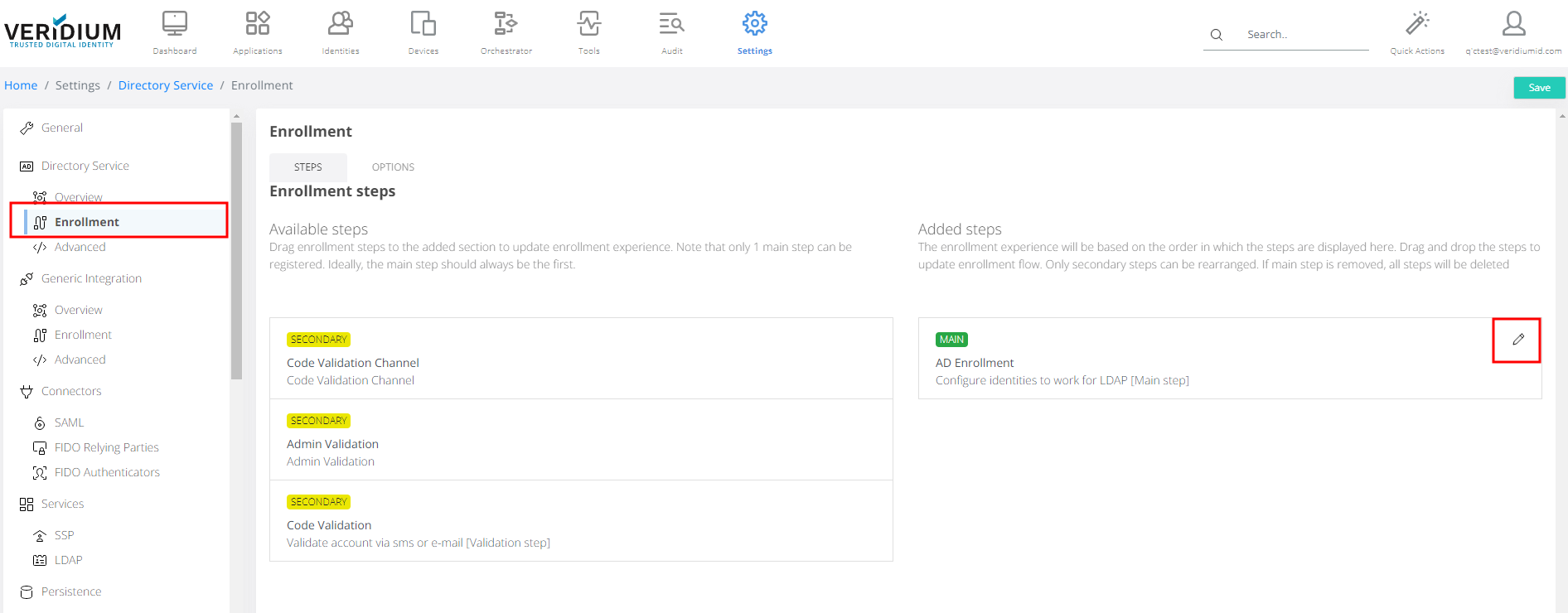Select FIDO Relying Parties in sidebar
The image size is (1568, 613).
click(x=106, y=447)
